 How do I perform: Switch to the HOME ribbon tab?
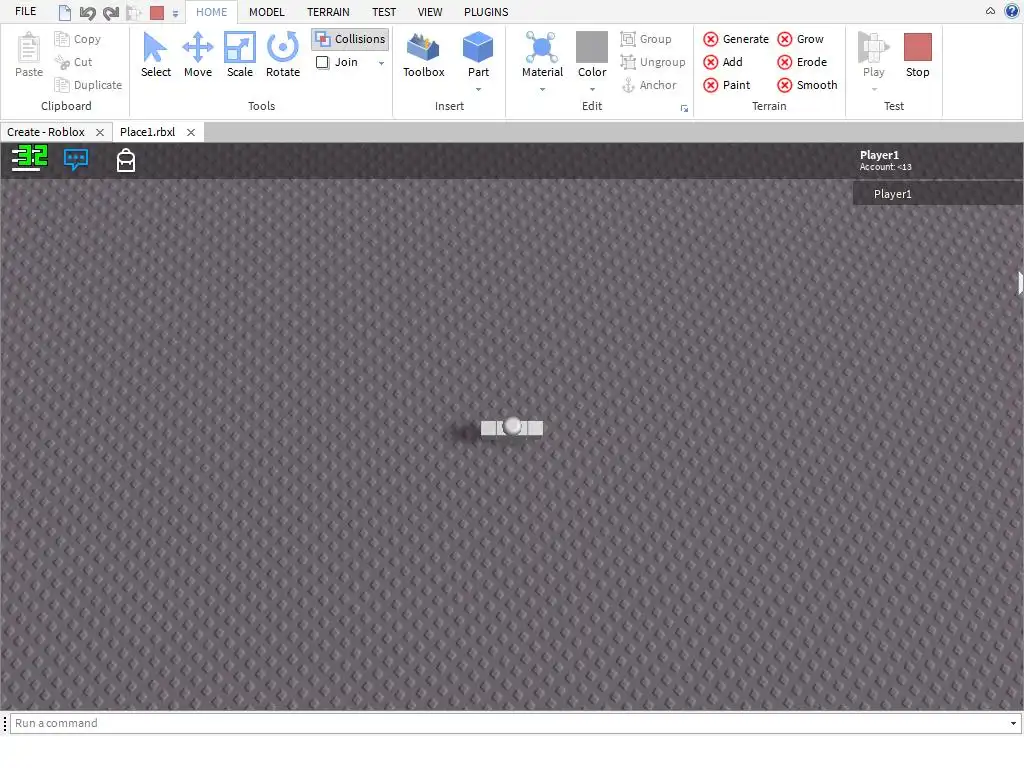tap(212, 12)
